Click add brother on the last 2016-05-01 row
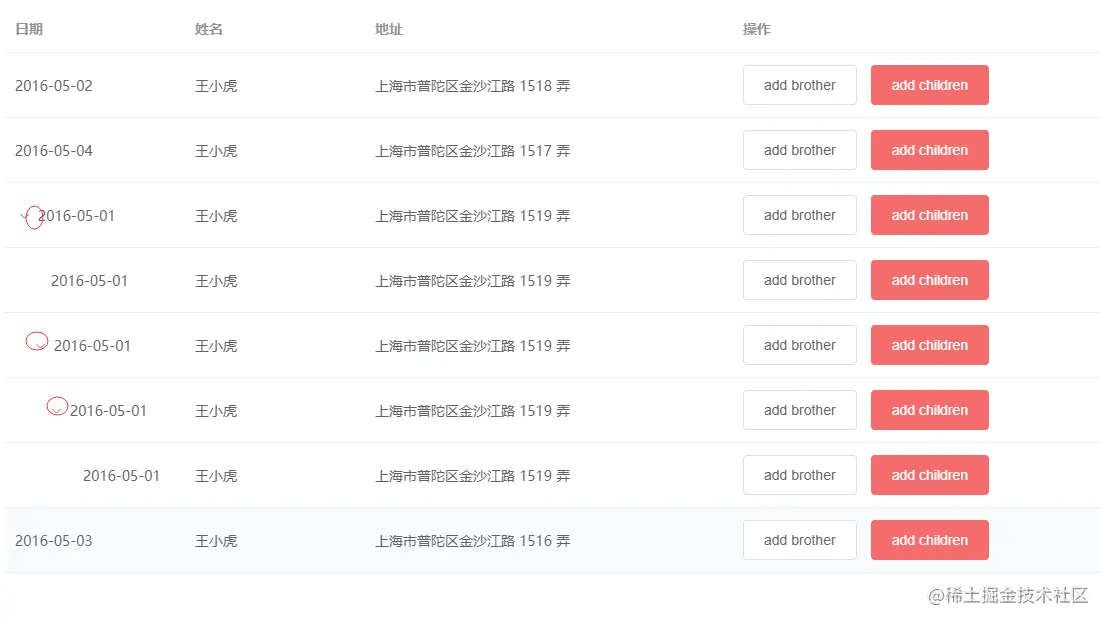This screenshot has width=1108, height=625. click(x=799, y=475)
